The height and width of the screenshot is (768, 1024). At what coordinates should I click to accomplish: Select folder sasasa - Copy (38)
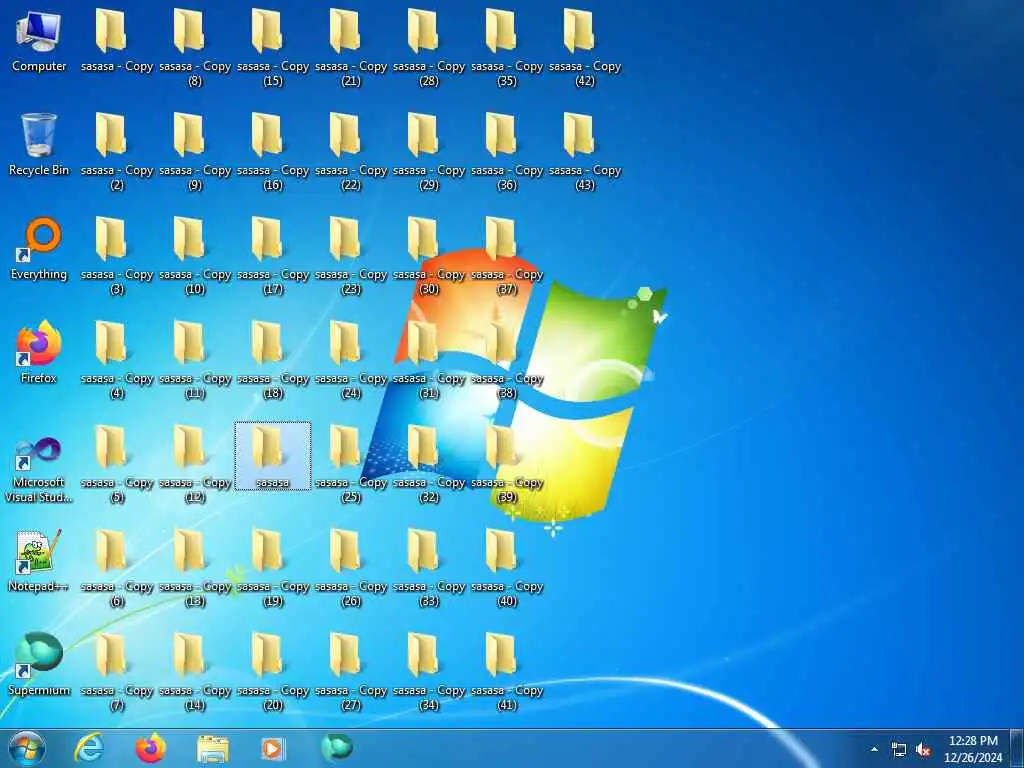(507, 360)
